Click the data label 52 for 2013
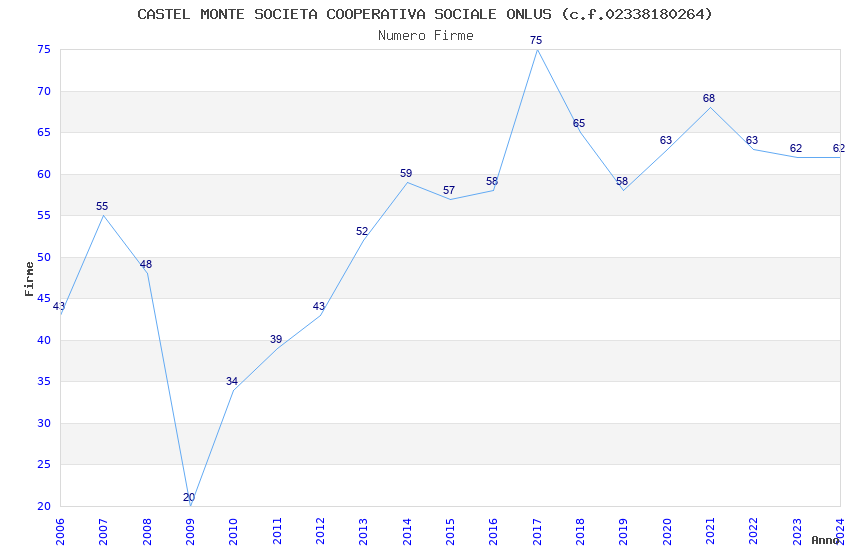 [x=362, y=231]
